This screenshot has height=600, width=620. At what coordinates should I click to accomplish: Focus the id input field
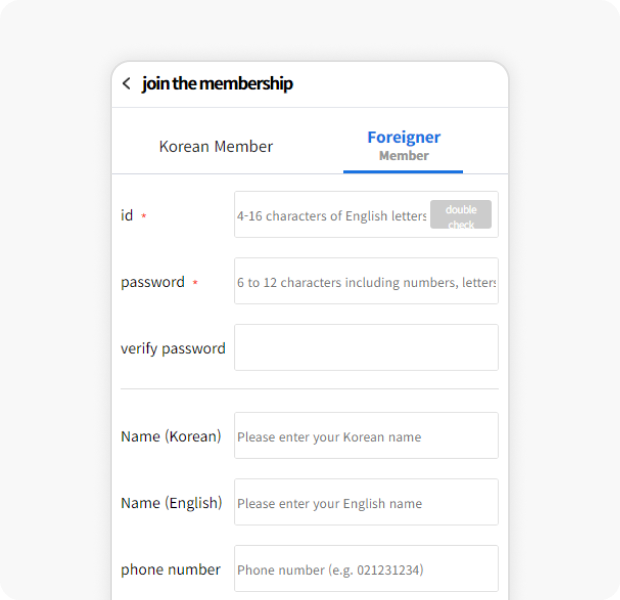330,215
